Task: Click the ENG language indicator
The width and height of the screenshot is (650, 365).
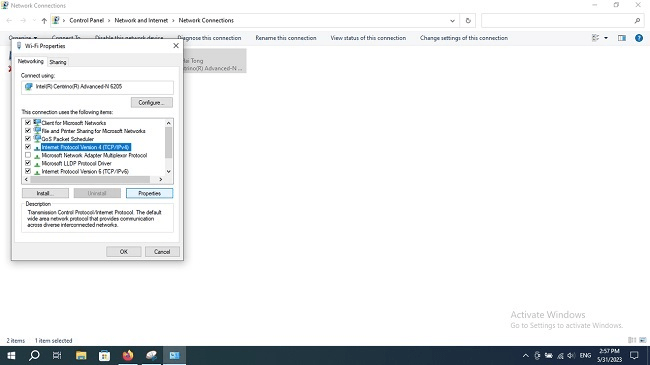Action: click(585, 355)
